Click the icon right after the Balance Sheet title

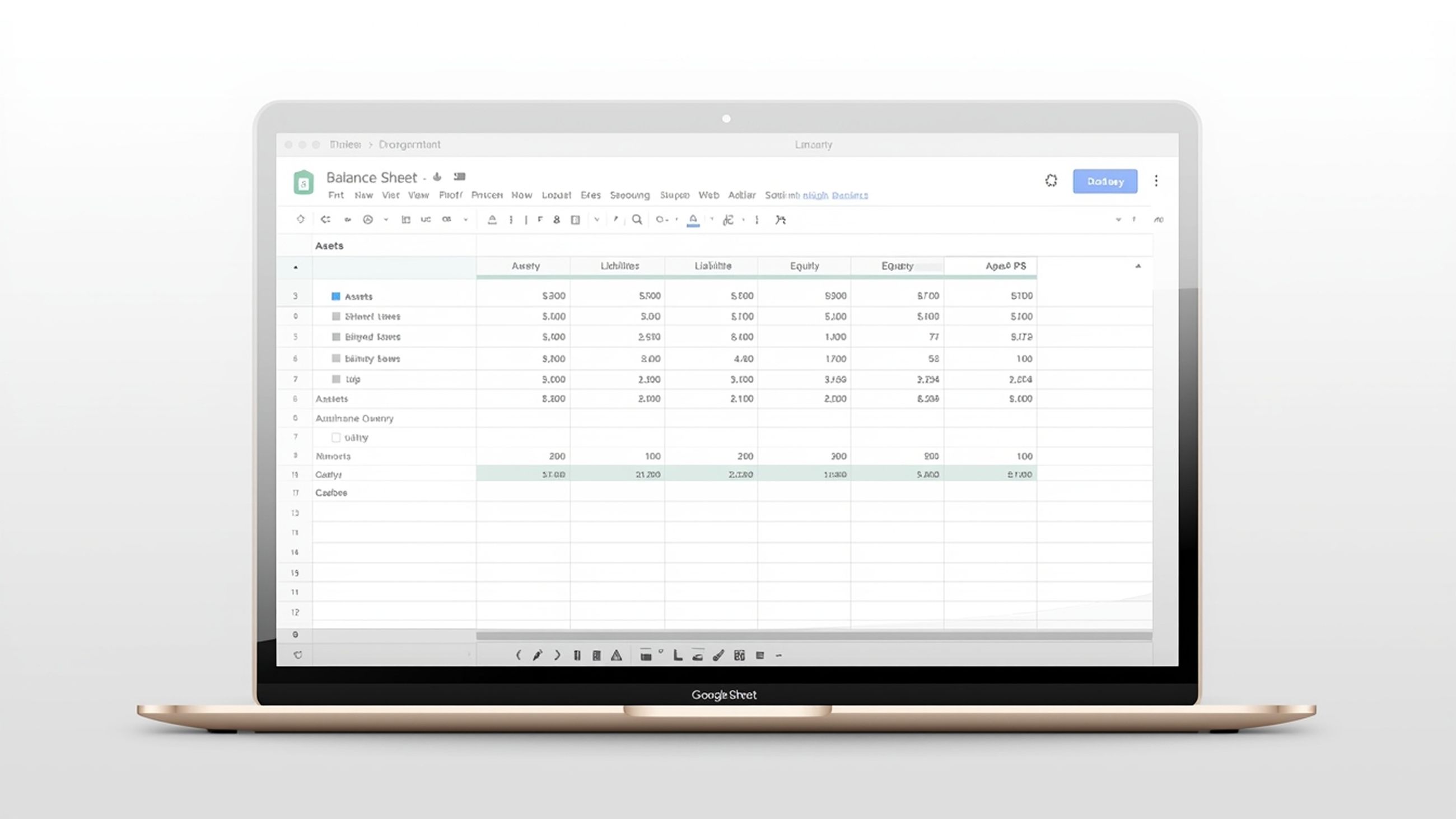click(x=437, y=177)
